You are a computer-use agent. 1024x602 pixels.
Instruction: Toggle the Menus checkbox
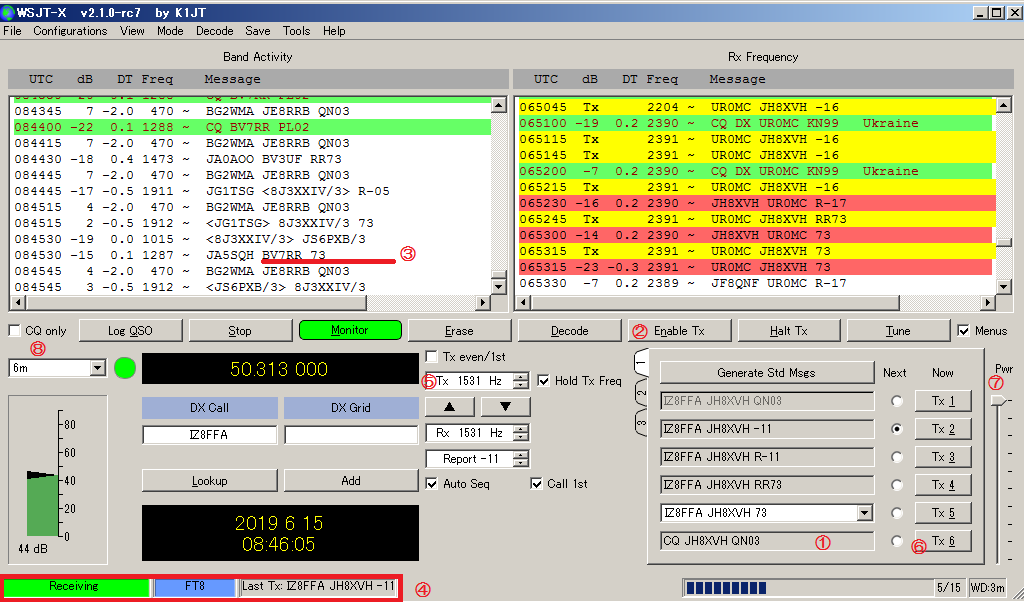(x=963, y=331)
